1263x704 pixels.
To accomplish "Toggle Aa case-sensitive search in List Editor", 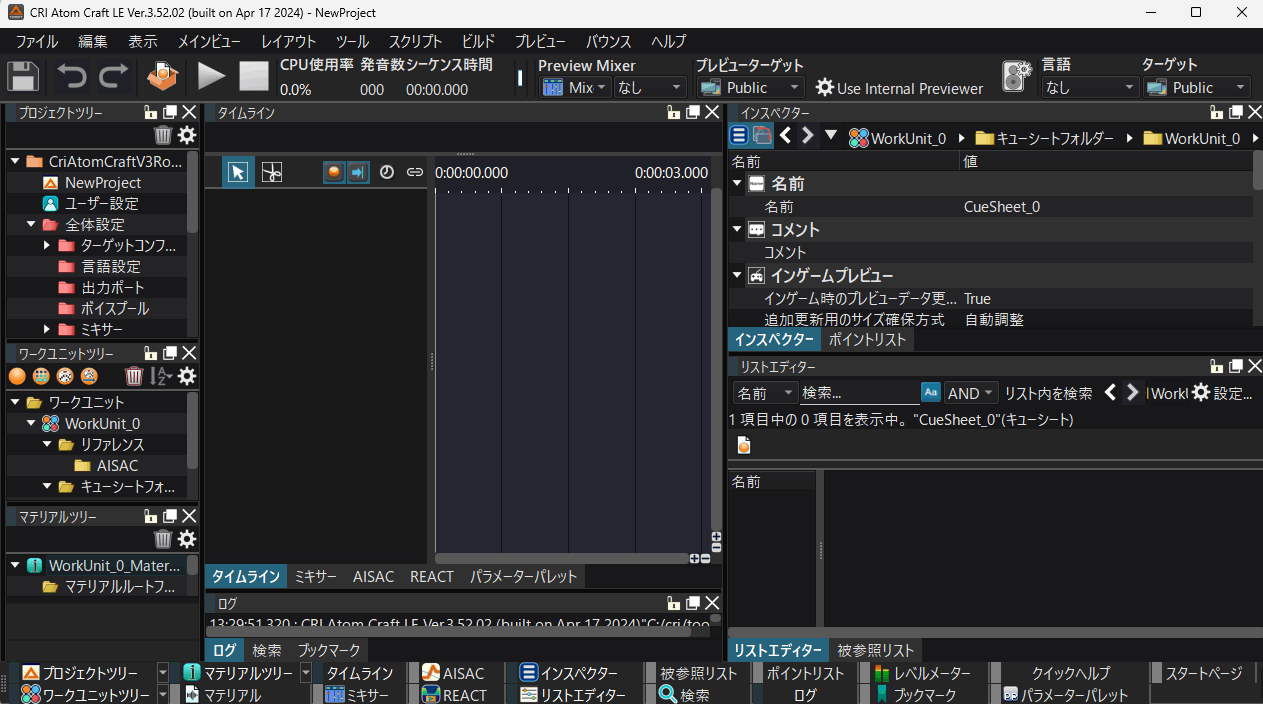I will point(931,393).
